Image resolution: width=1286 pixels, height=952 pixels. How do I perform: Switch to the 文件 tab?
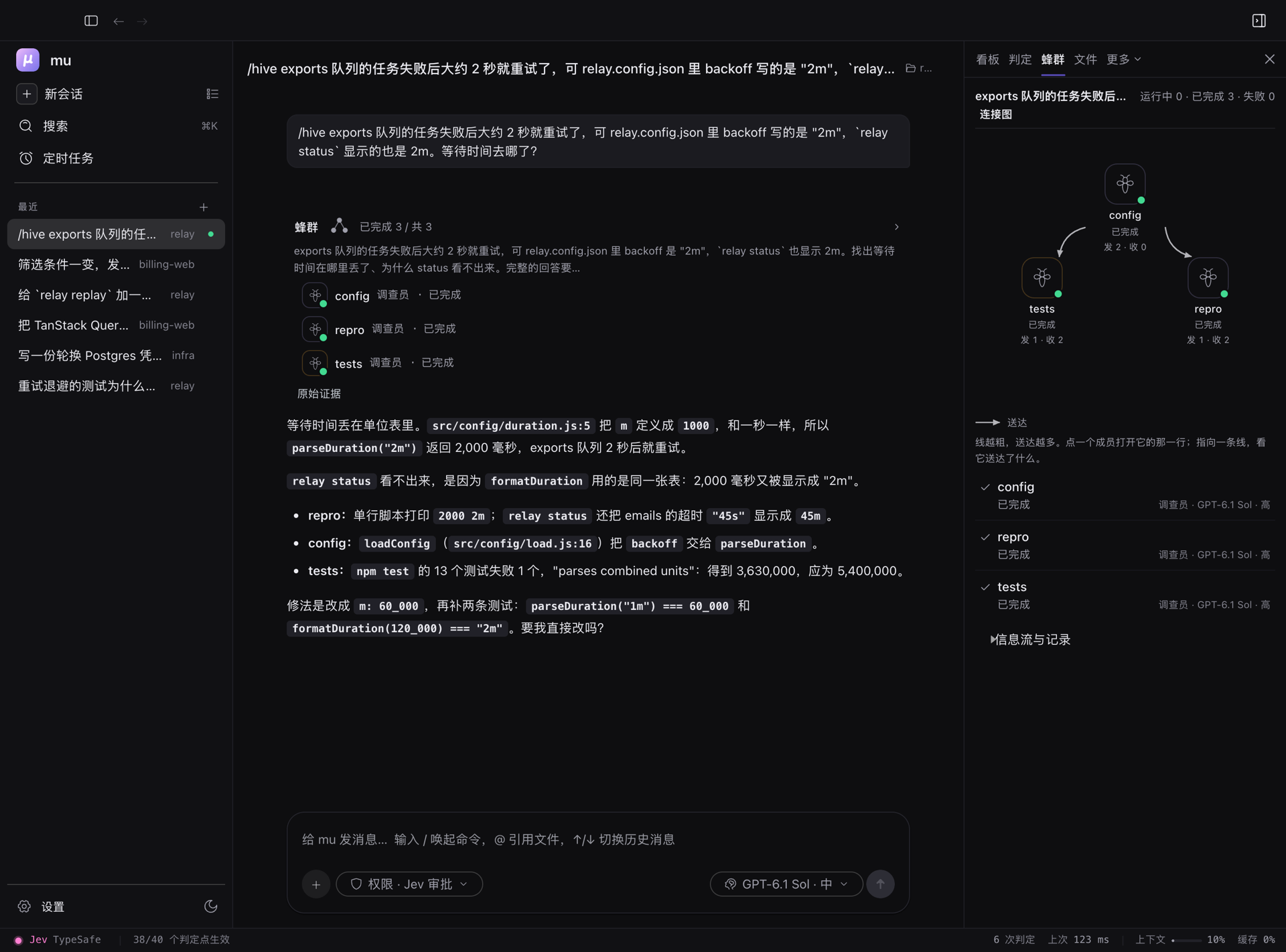coord(1085,60)
